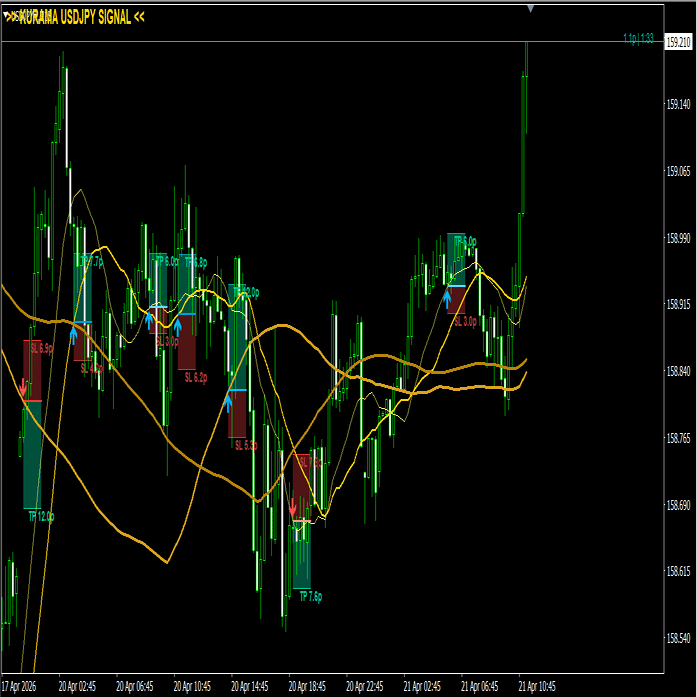Viewport: 697px width, 697px height.
Task: Click the red sell arrow near SL 6.9p
Action: (x=23, y=388)
